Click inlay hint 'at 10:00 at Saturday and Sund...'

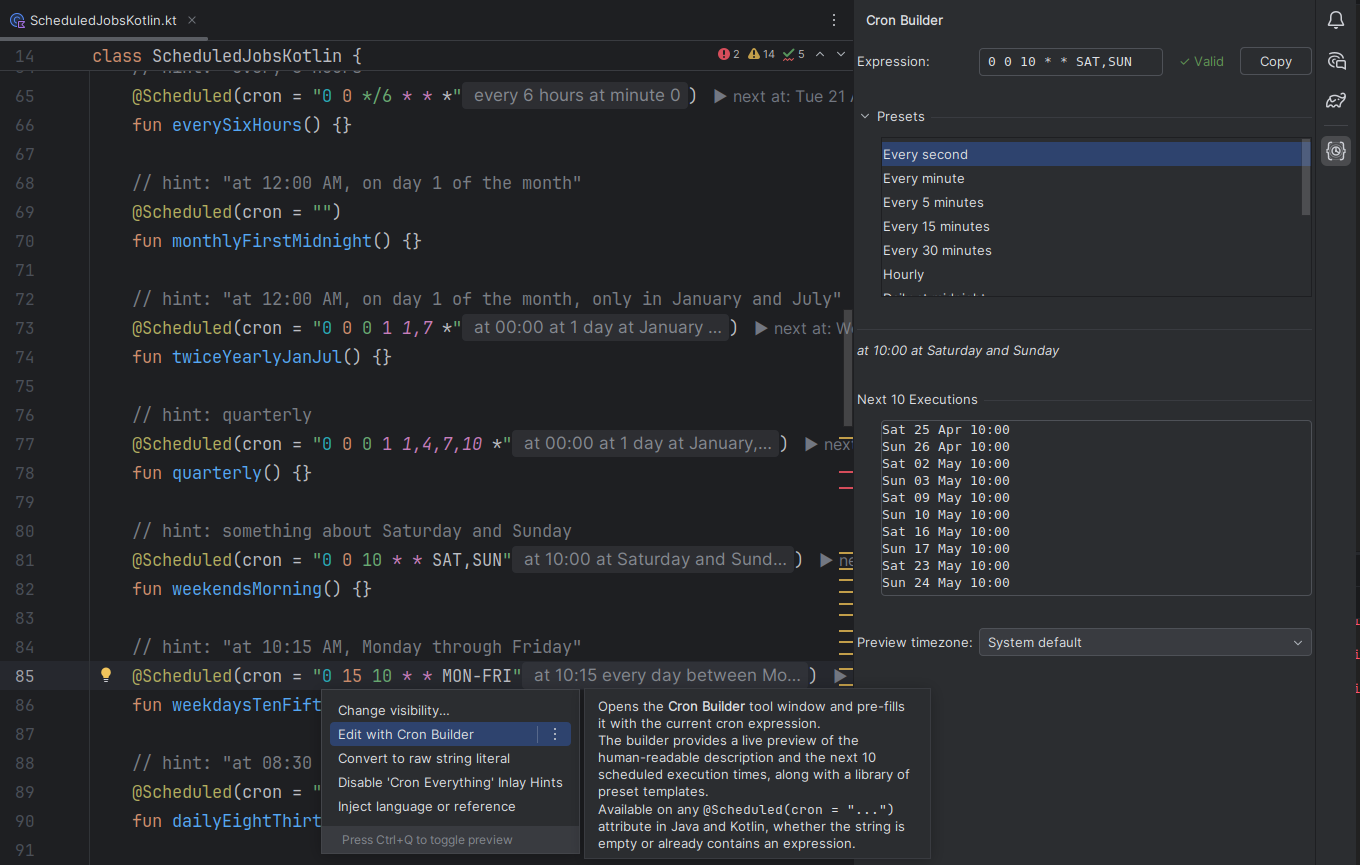pos(654,559)
